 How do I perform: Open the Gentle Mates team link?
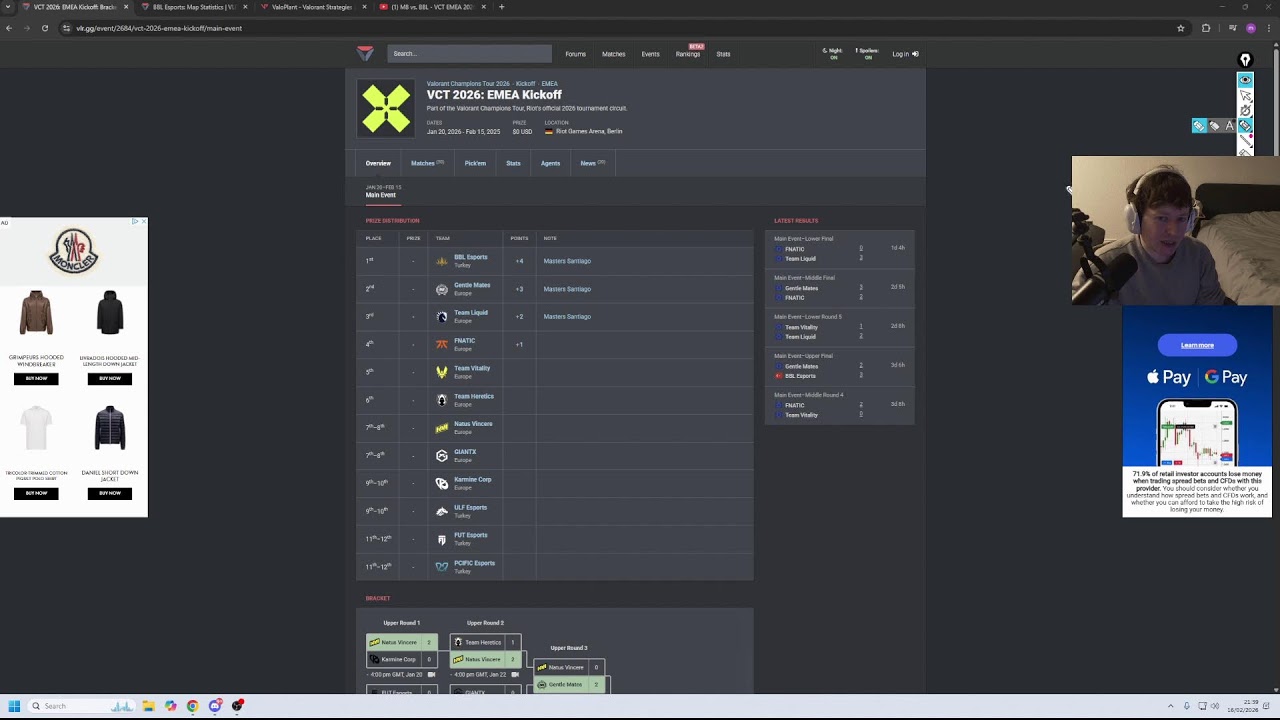472,285
